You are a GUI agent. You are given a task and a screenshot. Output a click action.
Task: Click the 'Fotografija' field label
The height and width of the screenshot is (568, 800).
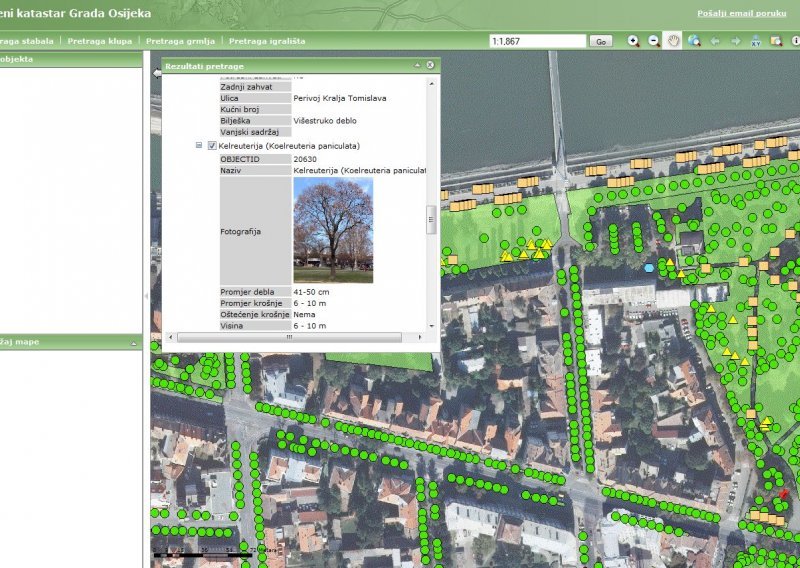[256, 231]
